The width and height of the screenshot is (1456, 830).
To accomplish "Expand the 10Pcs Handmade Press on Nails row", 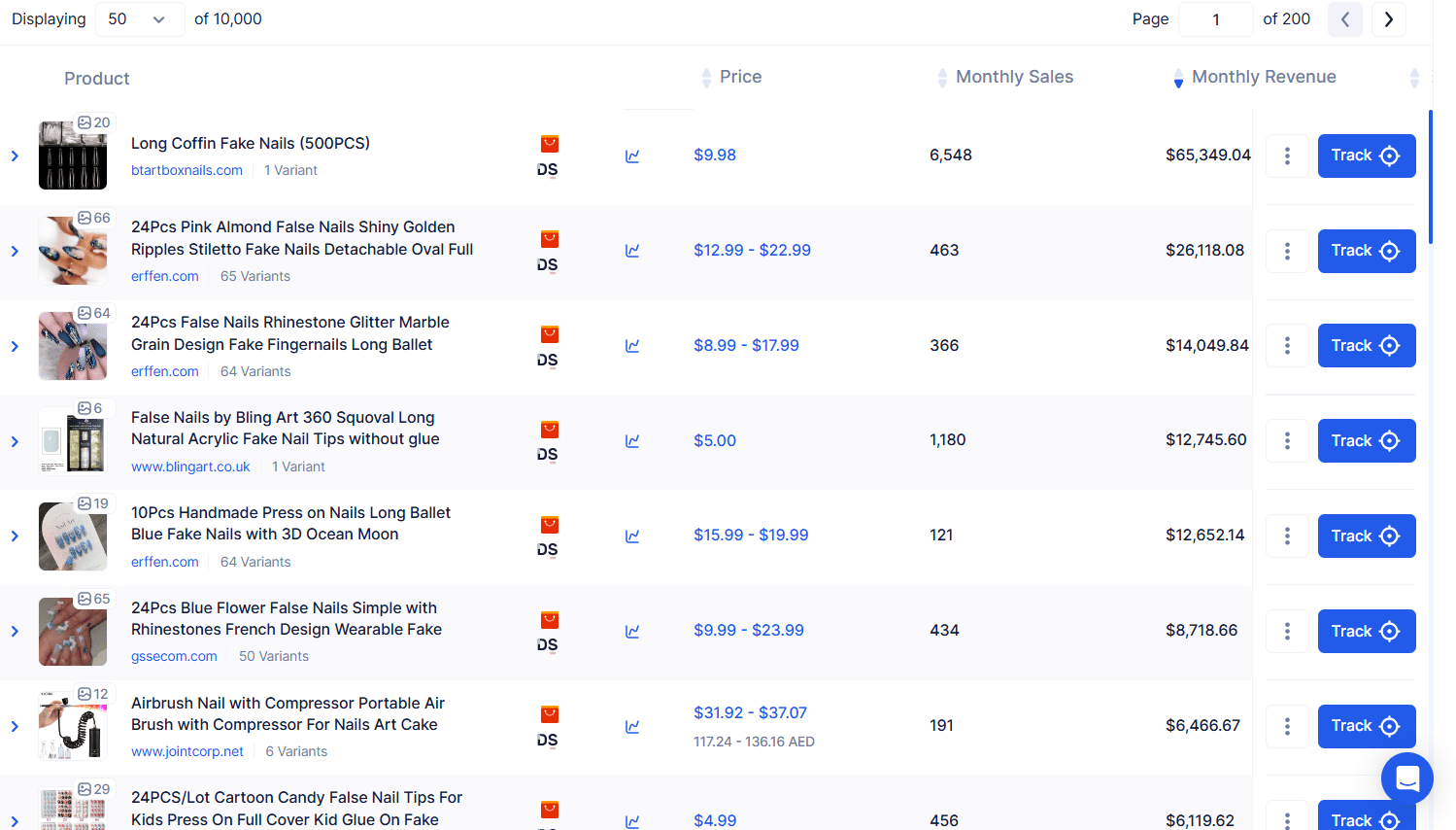I will click(x=15, y=536).
